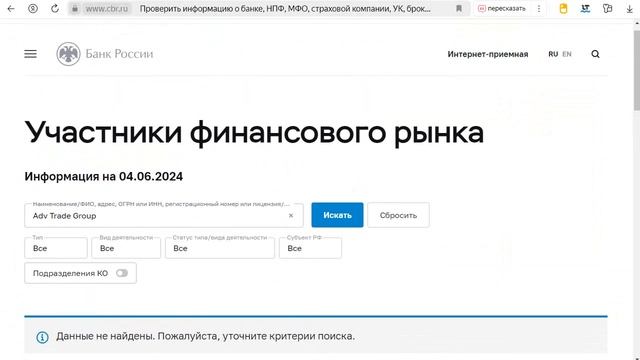Open the three-dot menu in the address bar
Screen dimensions: 640x360
pyautogui.click(x=539, y=9)
